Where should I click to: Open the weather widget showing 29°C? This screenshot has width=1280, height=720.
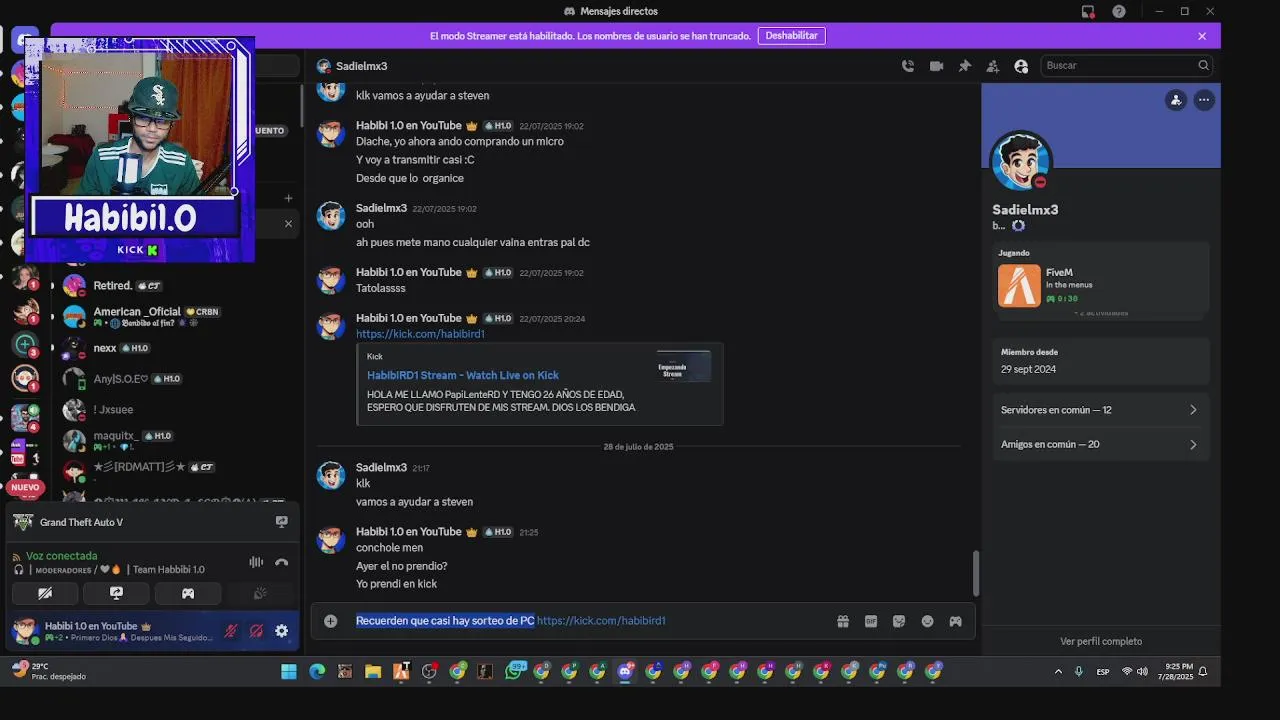(48, 671)
